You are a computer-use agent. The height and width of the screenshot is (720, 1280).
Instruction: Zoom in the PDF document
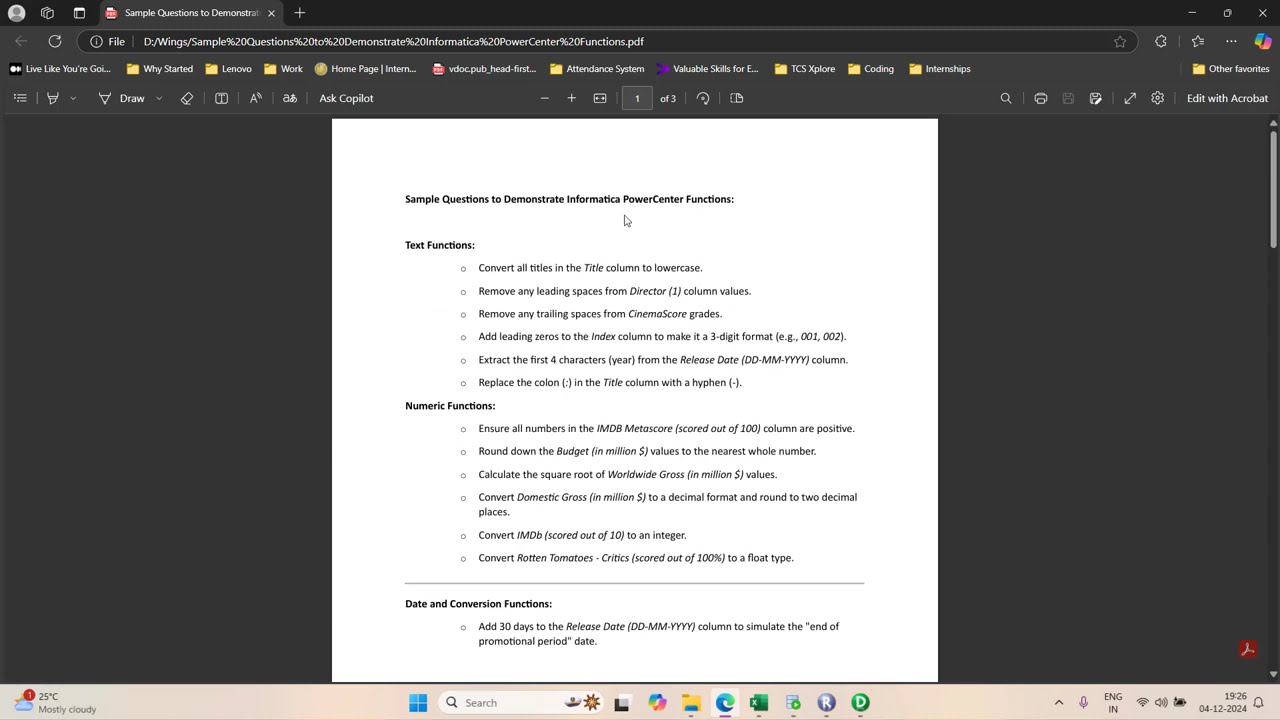pyautogui.click(x=572, y=98)
